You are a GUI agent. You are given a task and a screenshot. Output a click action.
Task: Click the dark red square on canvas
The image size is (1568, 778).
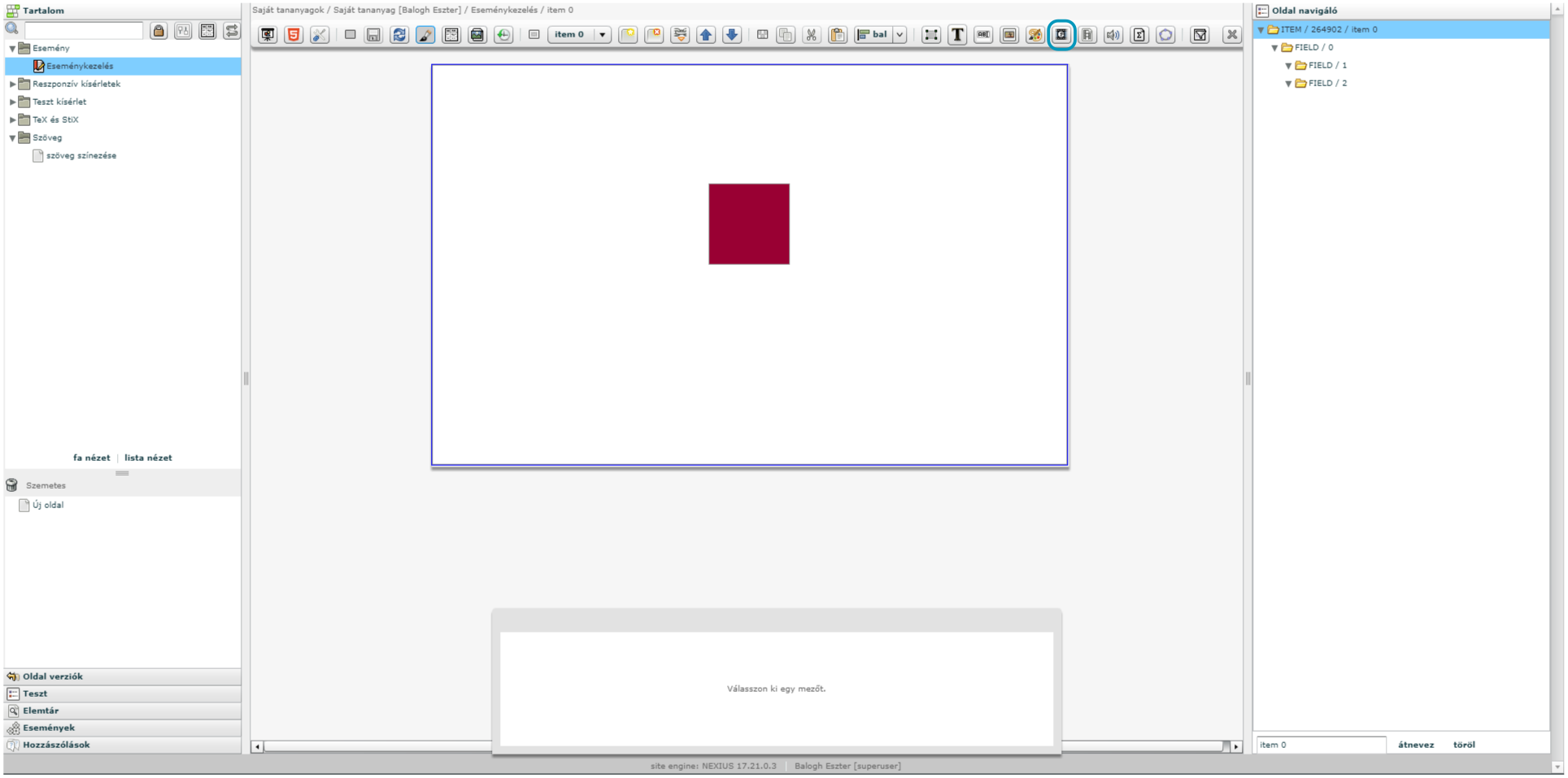(x=748, y=224)
